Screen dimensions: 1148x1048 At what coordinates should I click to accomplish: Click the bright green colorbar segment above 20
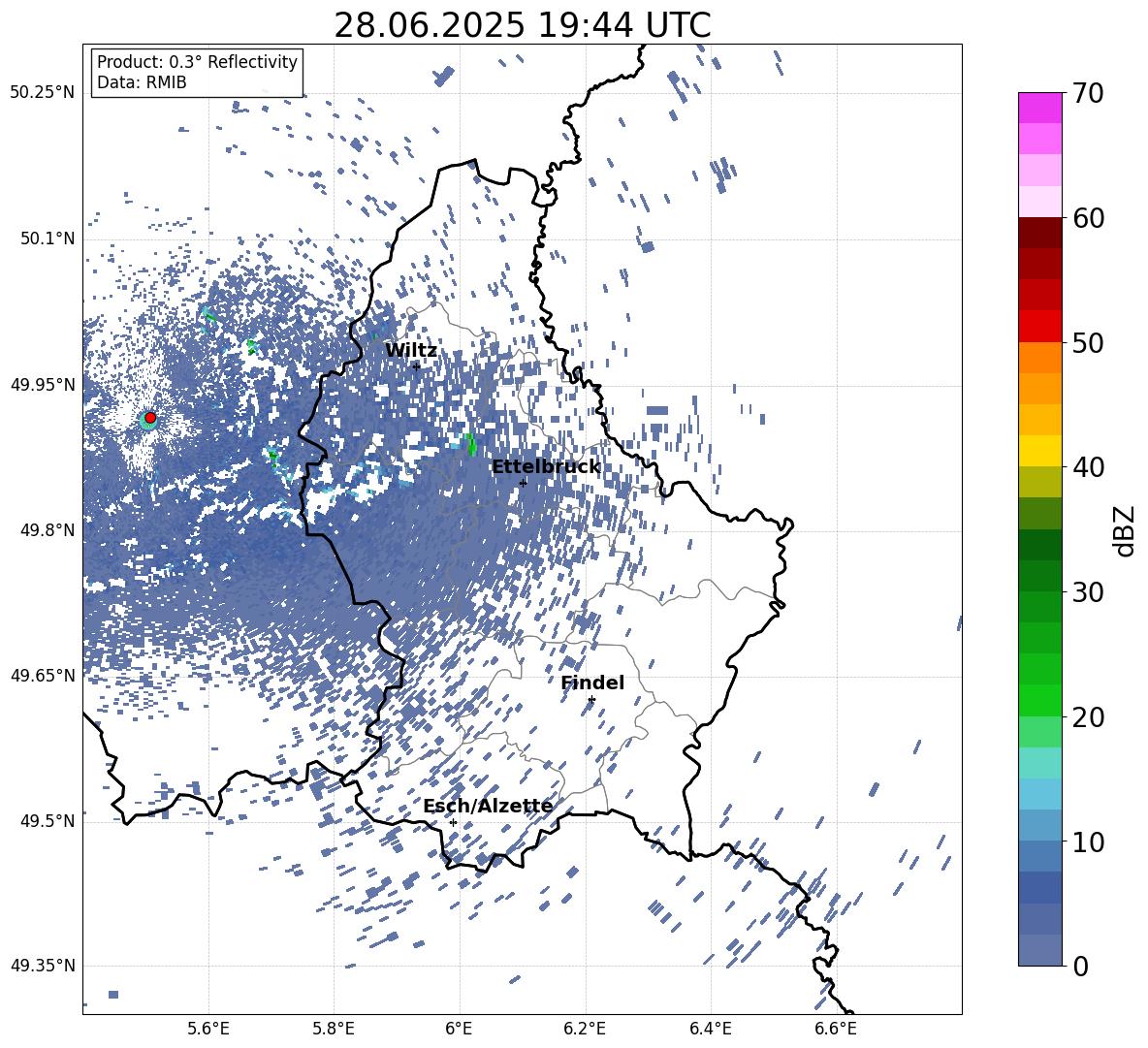1039,700
